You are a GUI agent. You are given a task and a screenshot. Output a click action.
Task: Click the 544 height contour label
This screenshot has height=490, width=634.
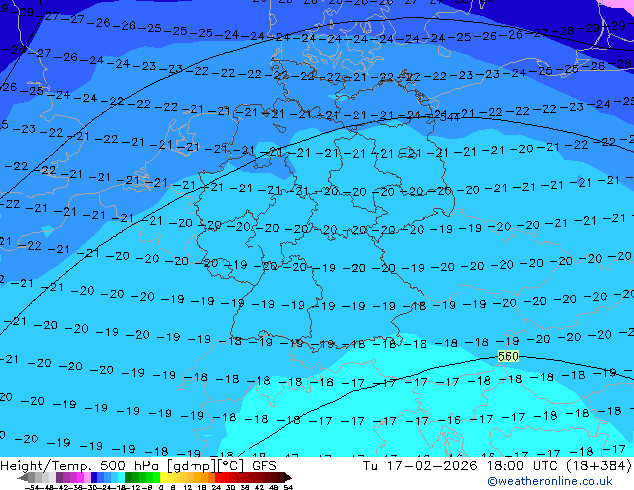(x=449, y=117)
